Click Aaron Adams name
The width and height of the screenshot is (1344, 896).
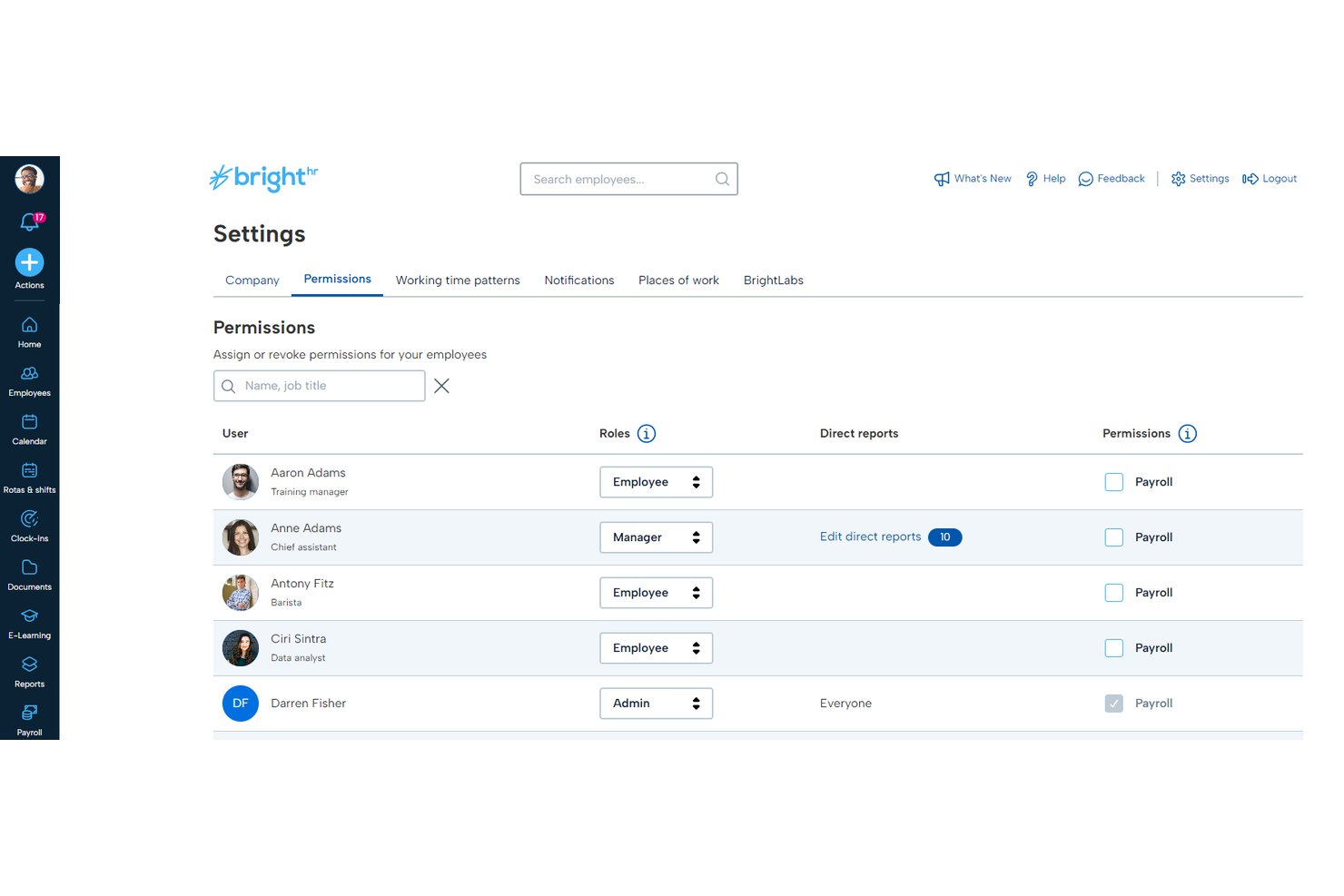(308, 473)
